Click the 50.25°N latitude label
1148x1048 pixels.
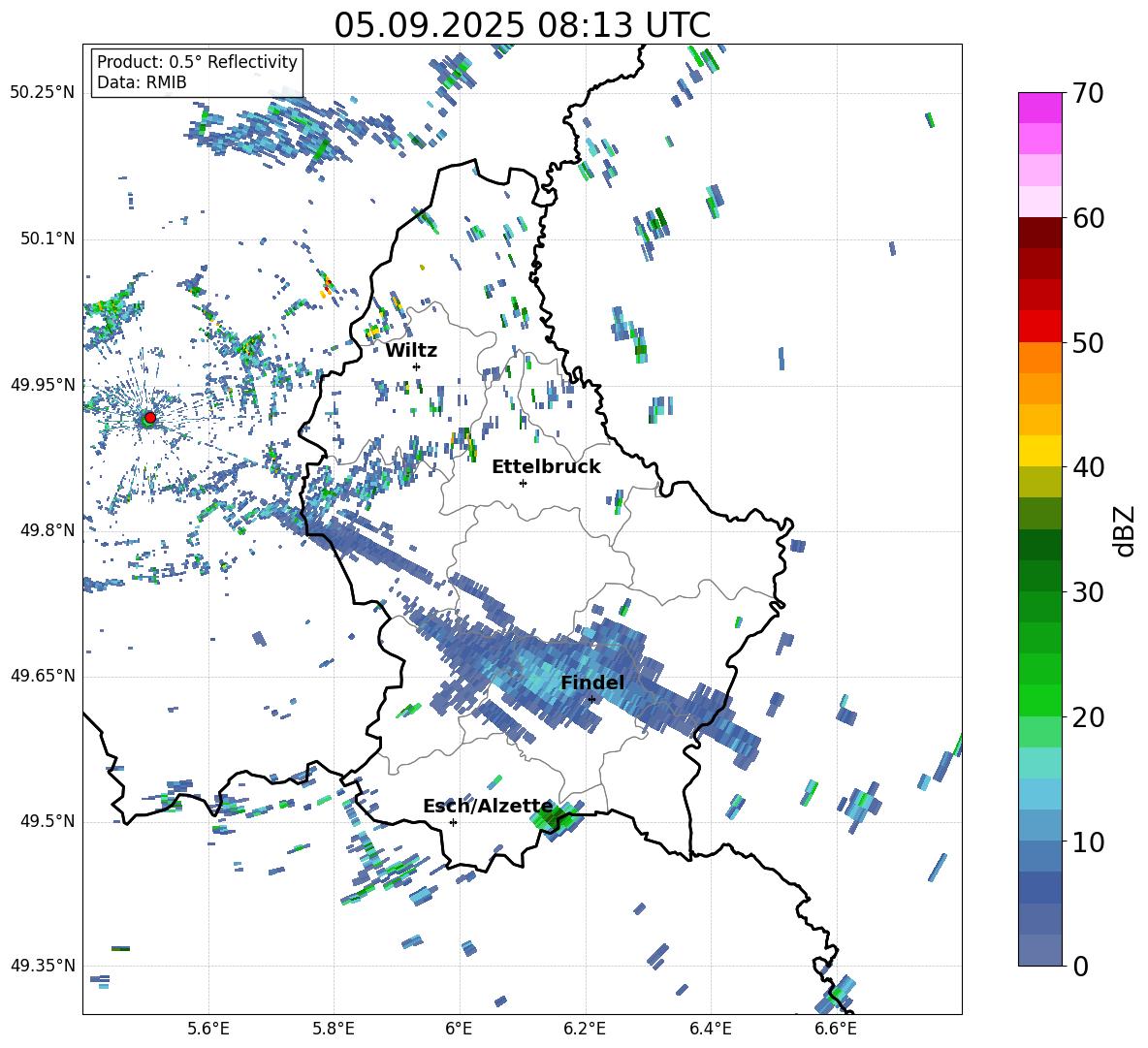tap(43, 93)
